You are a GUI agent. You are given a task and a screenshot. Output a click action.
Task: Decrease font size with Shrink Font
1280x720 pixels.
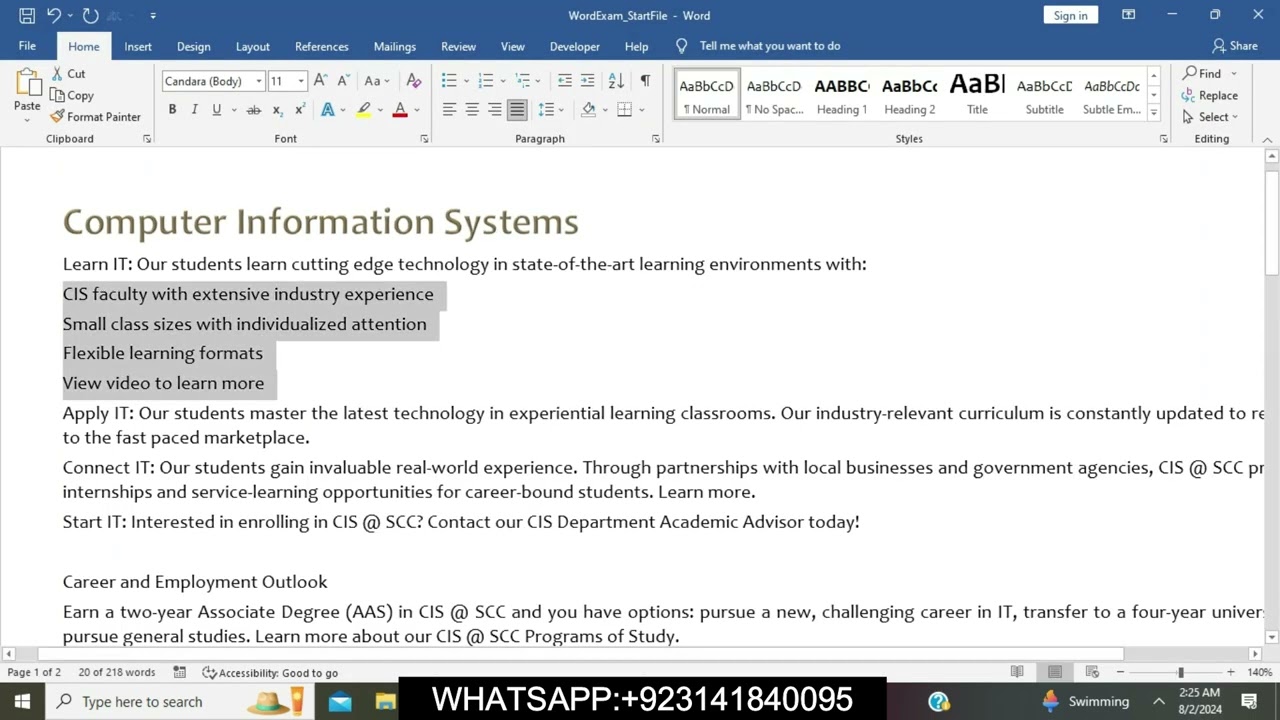343,81
